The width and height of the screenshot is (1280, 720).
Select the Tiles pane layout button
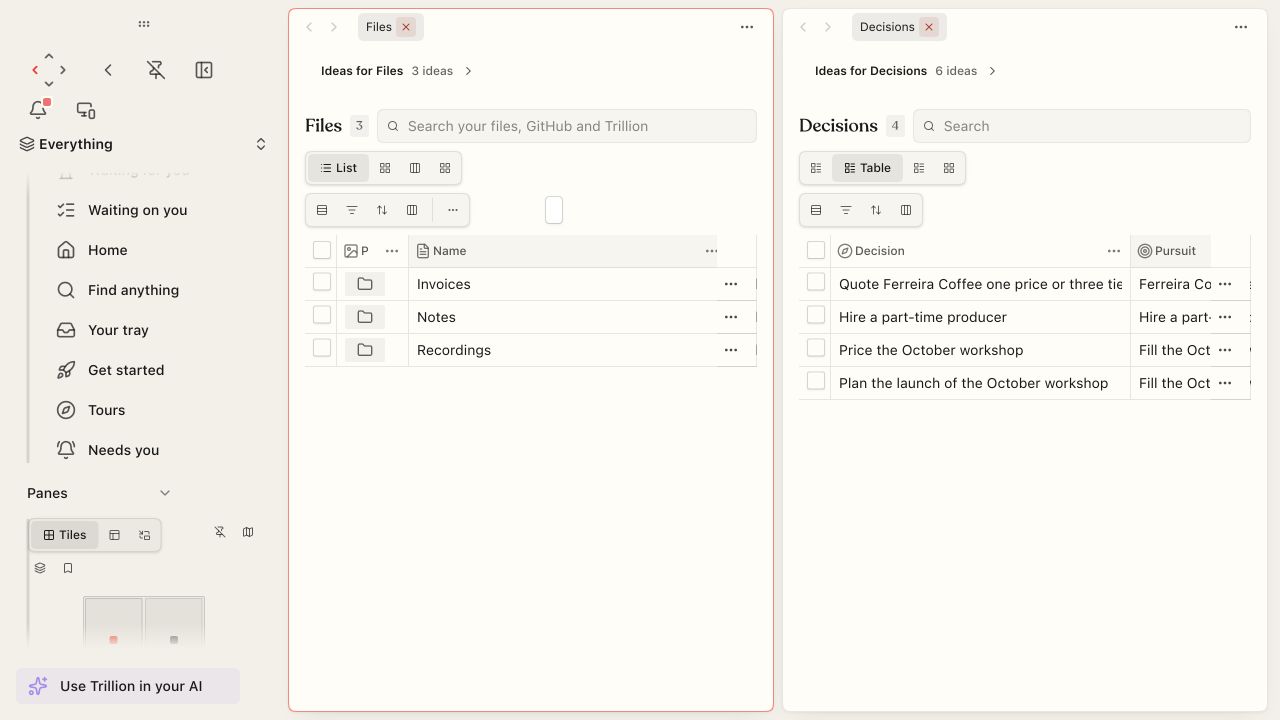pos(65,535)
